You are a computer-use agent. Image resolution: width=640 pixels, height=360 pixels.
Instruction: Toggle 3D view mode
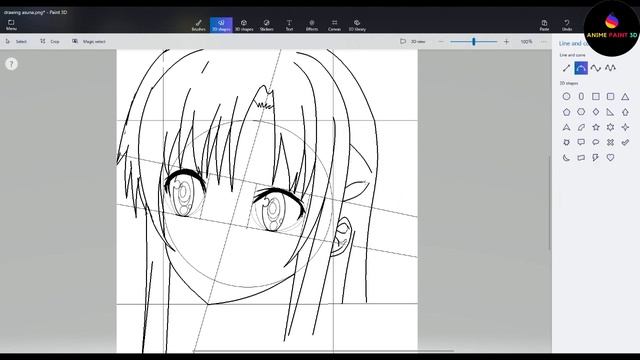[x=413, y=42]
